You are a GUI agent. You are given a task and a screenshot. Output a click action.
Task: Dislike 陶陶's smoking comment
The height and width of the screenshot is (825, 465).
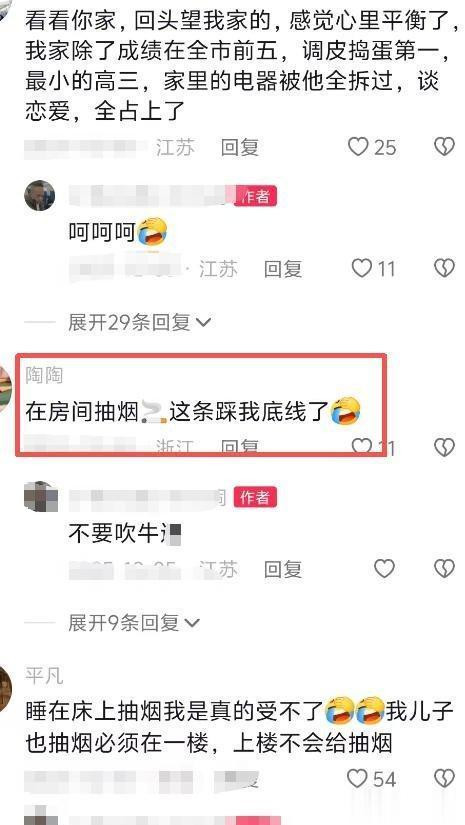[x=444, y=447]
